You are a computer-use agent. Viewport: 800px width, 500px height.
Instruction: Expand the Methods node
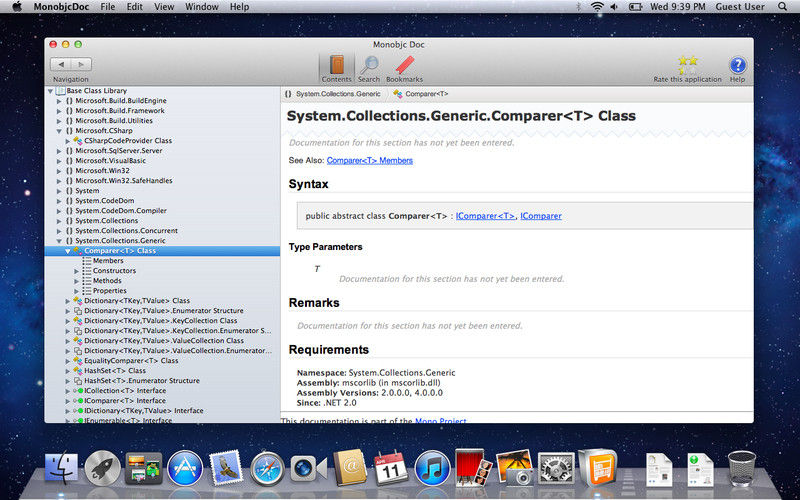point(77,281)
